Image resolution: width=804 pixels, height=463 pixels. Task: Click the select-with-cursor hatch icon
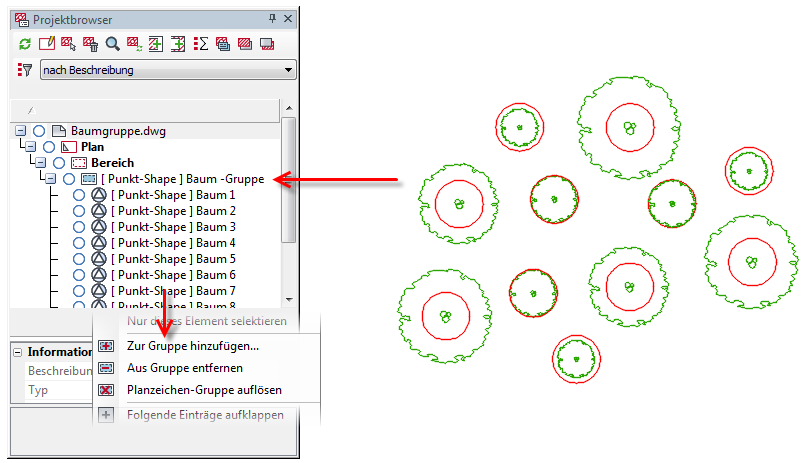[69, 44]
